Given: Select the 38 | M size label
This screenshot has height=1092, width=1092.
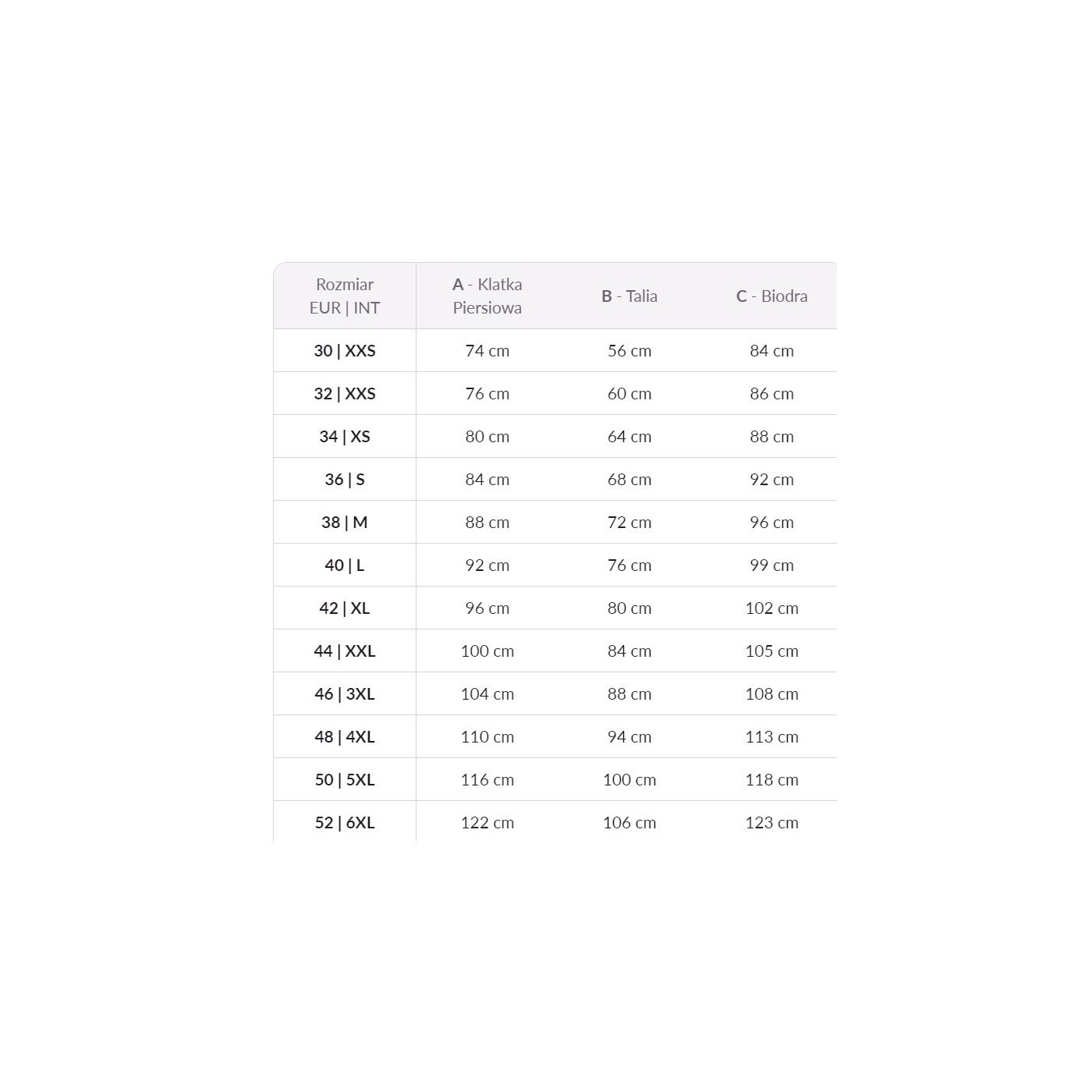Looking at the screenshot, I should (x=345, y=523).
